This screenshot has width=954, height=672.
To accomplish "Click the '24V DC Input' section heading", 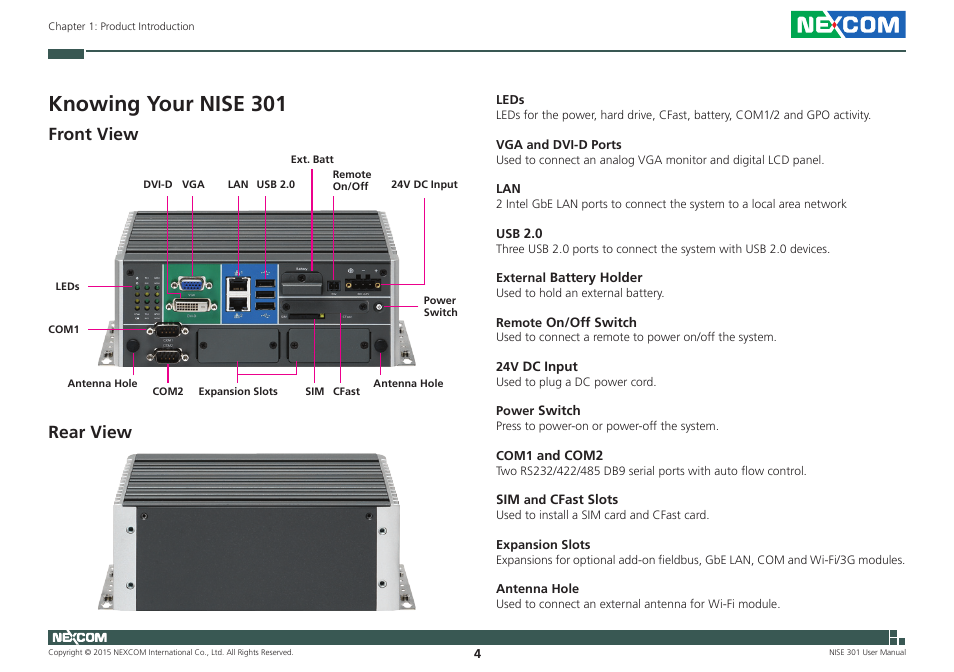I will (x=537, y=367).
